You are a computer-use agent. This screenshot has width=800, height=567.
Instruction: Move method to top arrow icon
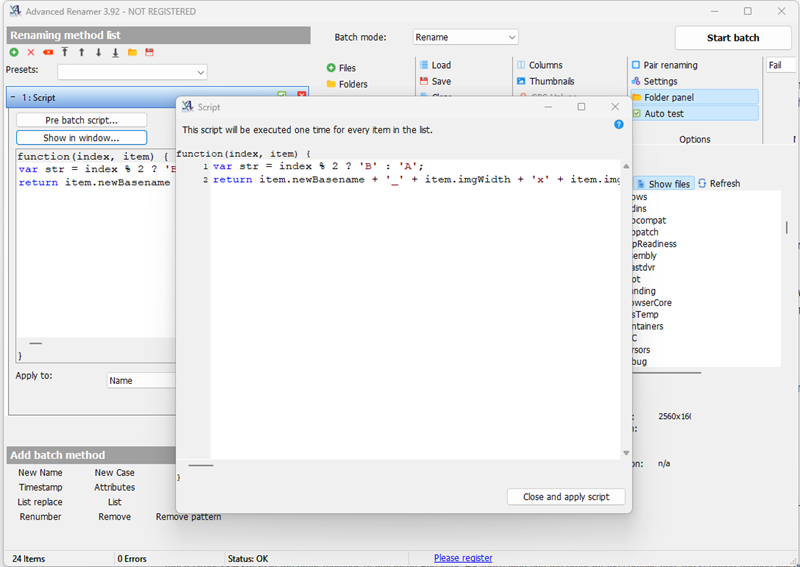pos(65,52)
